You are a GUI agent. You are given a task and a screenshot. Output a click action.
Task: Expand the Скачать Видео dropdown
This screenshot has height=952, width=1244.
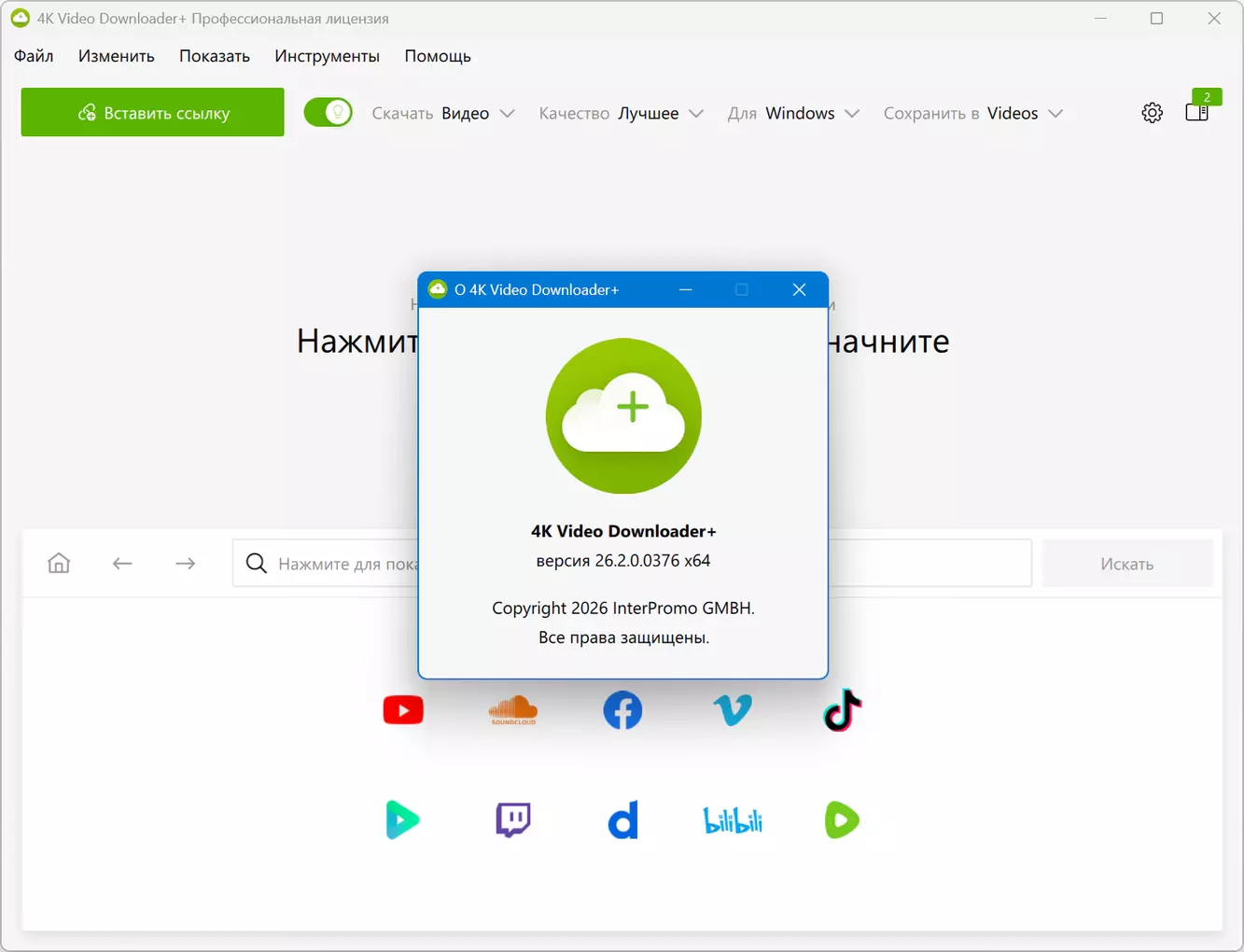pyautogui.click(x=443, y=113)
